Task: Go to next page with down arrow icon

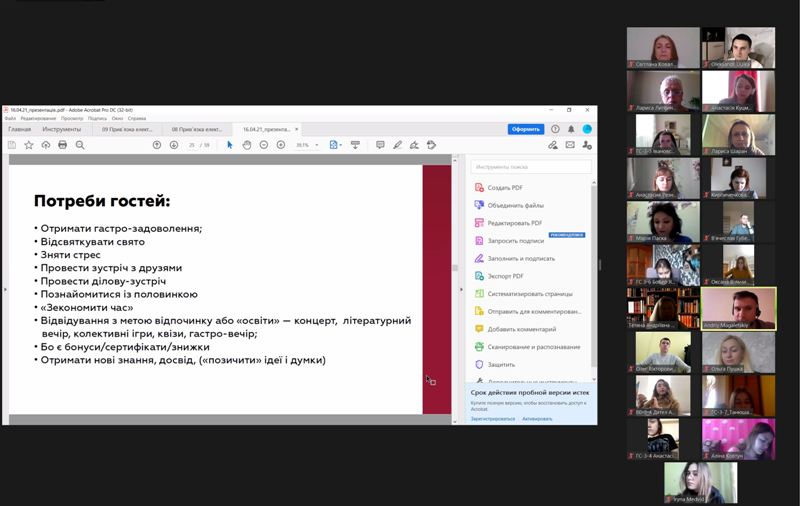Action: click(x=174, y=145)
